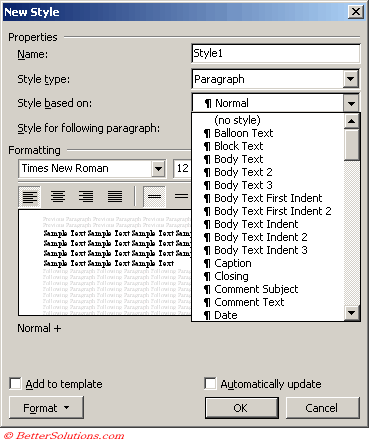The width and height of the screenshot is (369, 443).
Task: Click the Cancel button
Action: point(323,408)
